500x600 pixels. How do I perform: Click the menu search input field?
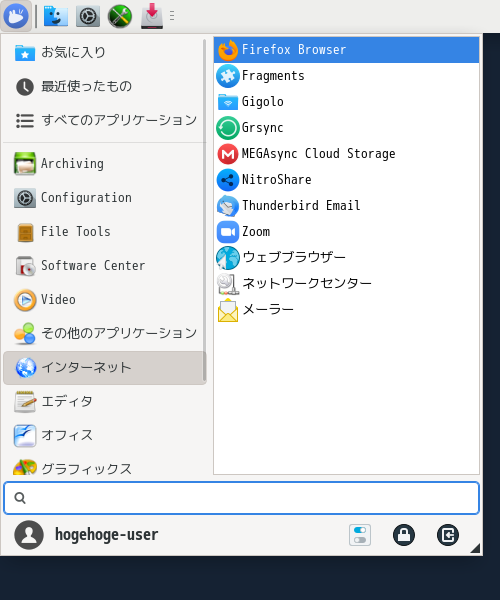coord(241,498)
